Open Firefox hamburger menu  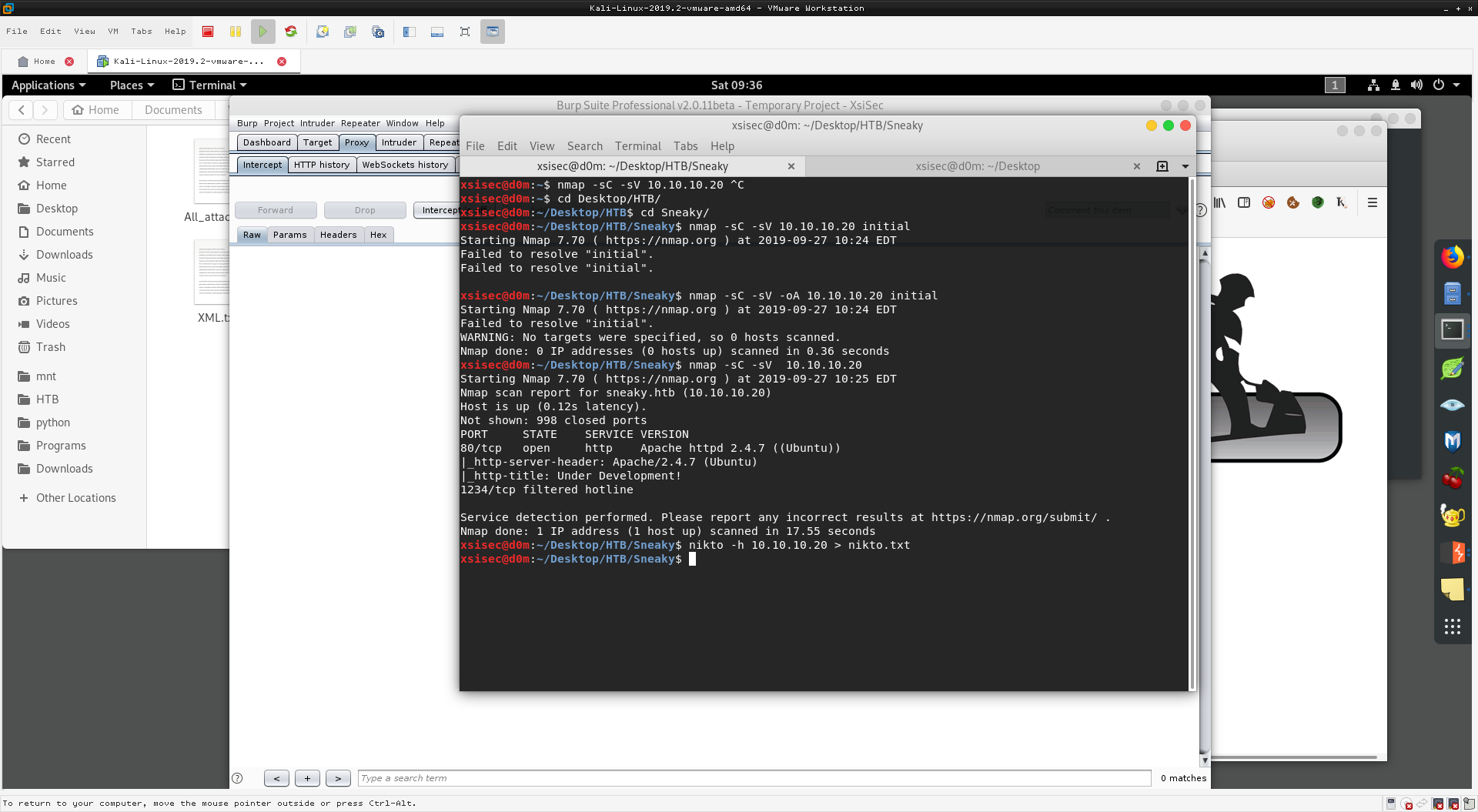click(x=1373, y=202)
